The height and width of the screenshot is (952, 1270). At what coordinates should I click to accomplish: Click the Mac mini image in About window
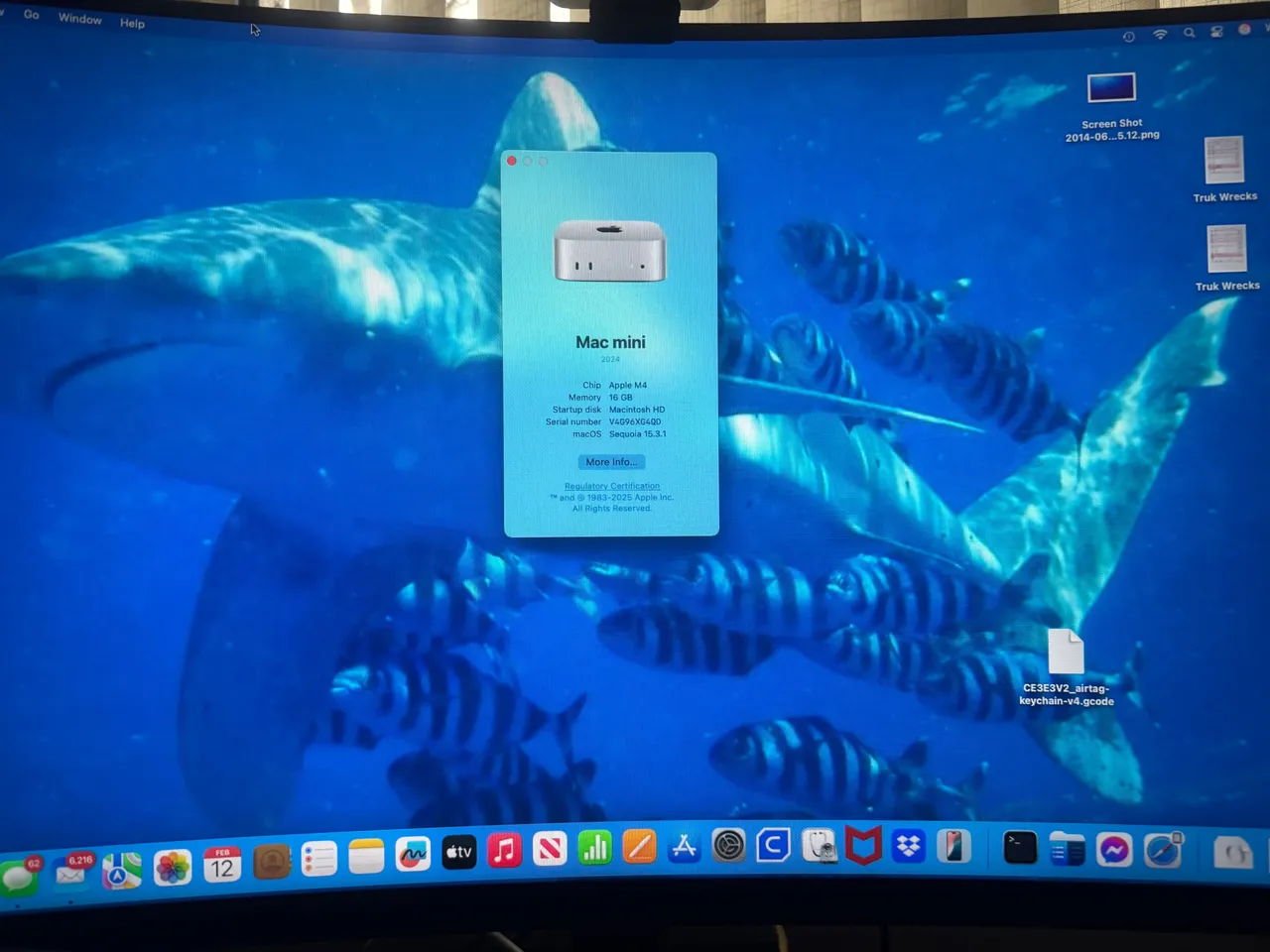pos(609,250)
